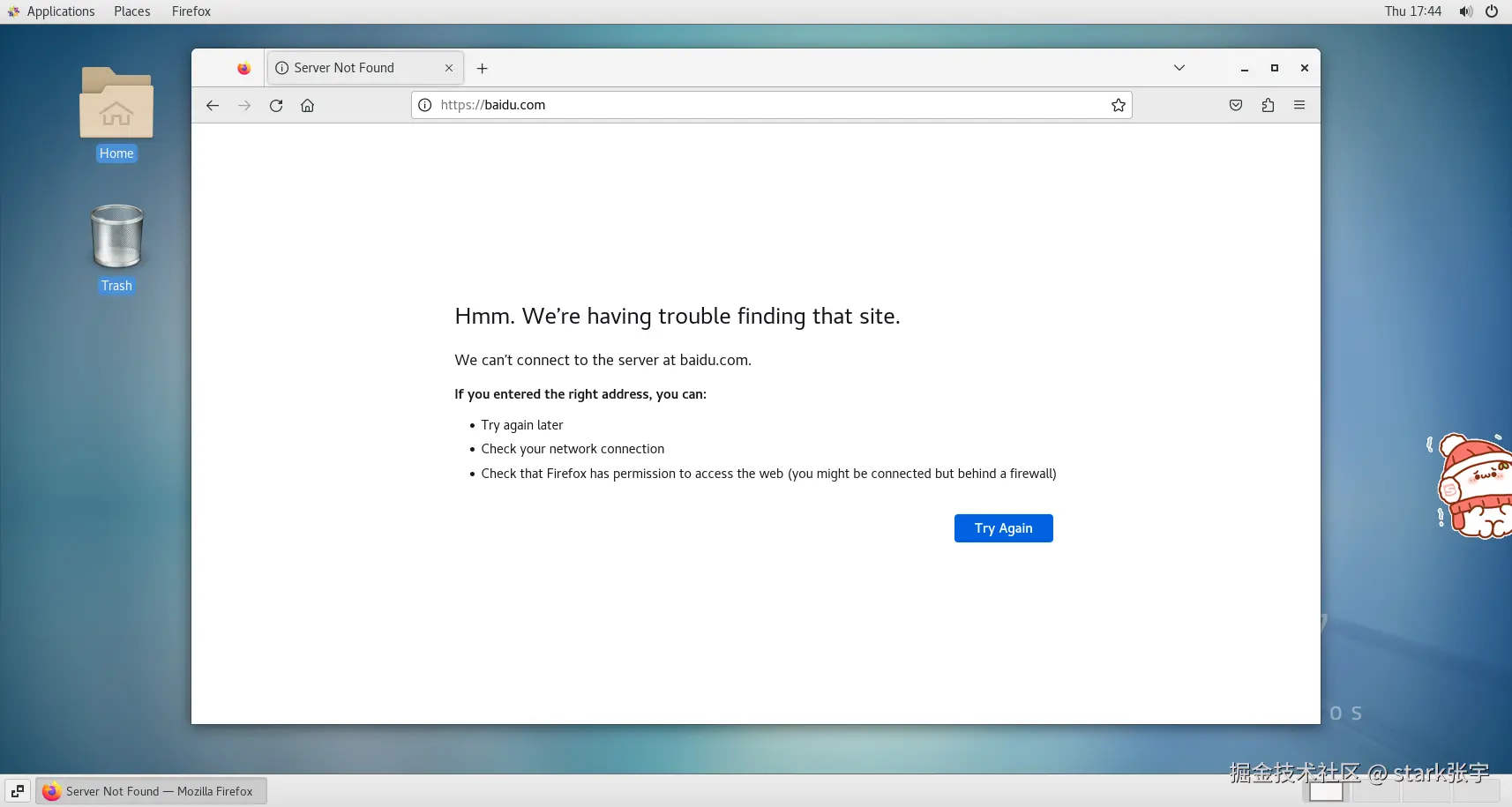
Task: Open the power menu icon
Action: 1492,11
